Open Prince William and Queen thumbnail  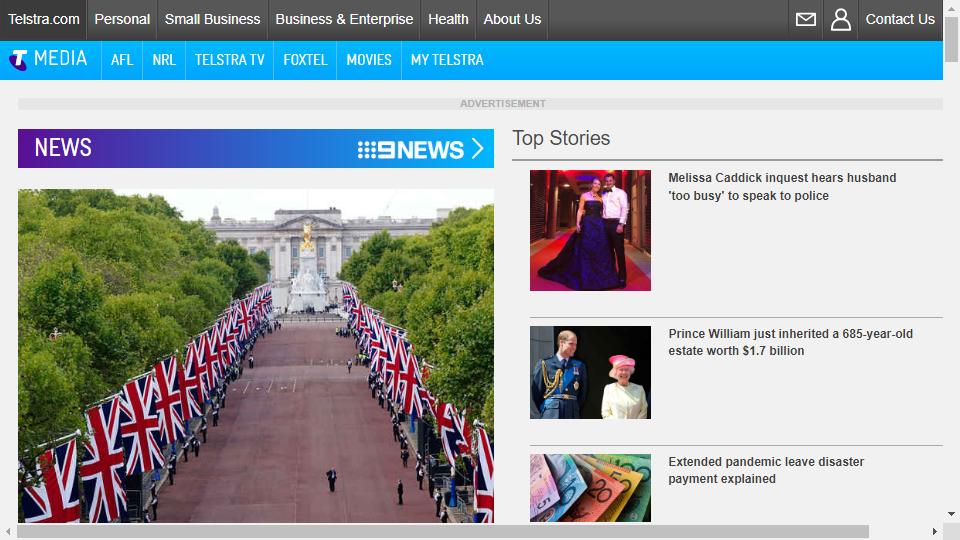click(590, 372)
